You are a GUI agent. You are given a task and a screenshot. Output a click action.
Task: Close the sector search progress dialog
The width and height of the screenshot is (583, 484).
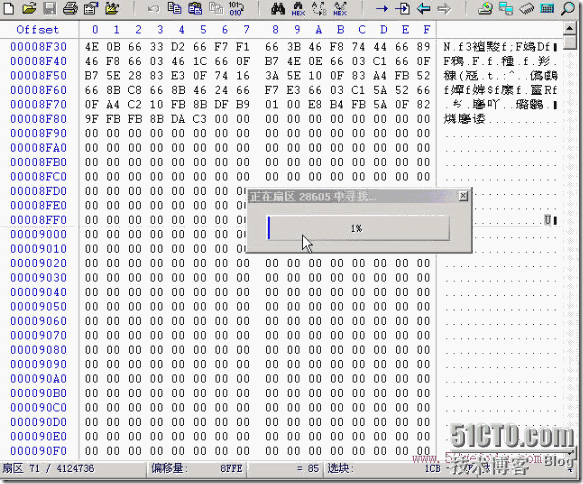click(463, 196)
